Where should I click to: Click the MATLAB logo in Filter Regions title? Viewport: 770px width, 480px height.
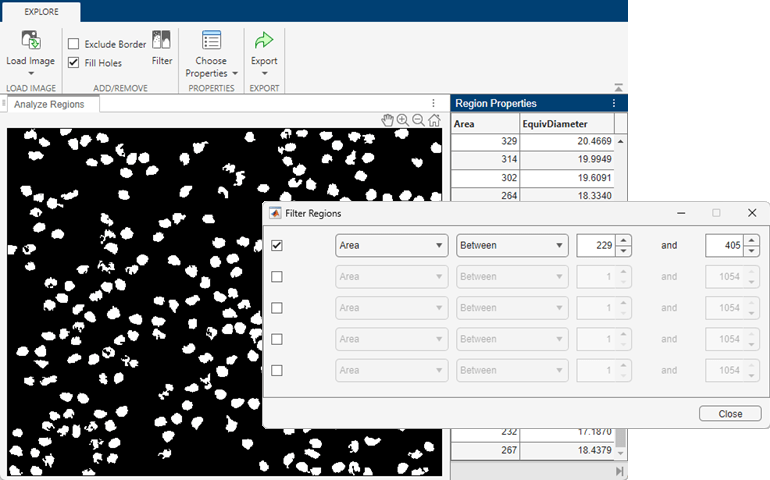[275, 213]
